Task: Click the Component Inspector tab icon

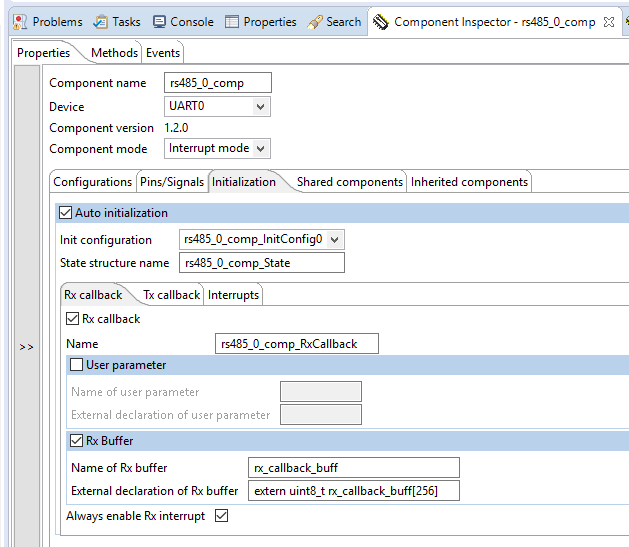Action: click(x=380, y=21)
